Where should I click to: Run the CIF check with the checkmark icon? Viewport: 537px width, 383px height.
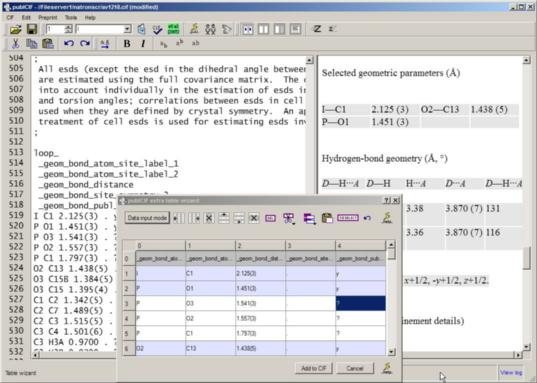coord(157,29)
